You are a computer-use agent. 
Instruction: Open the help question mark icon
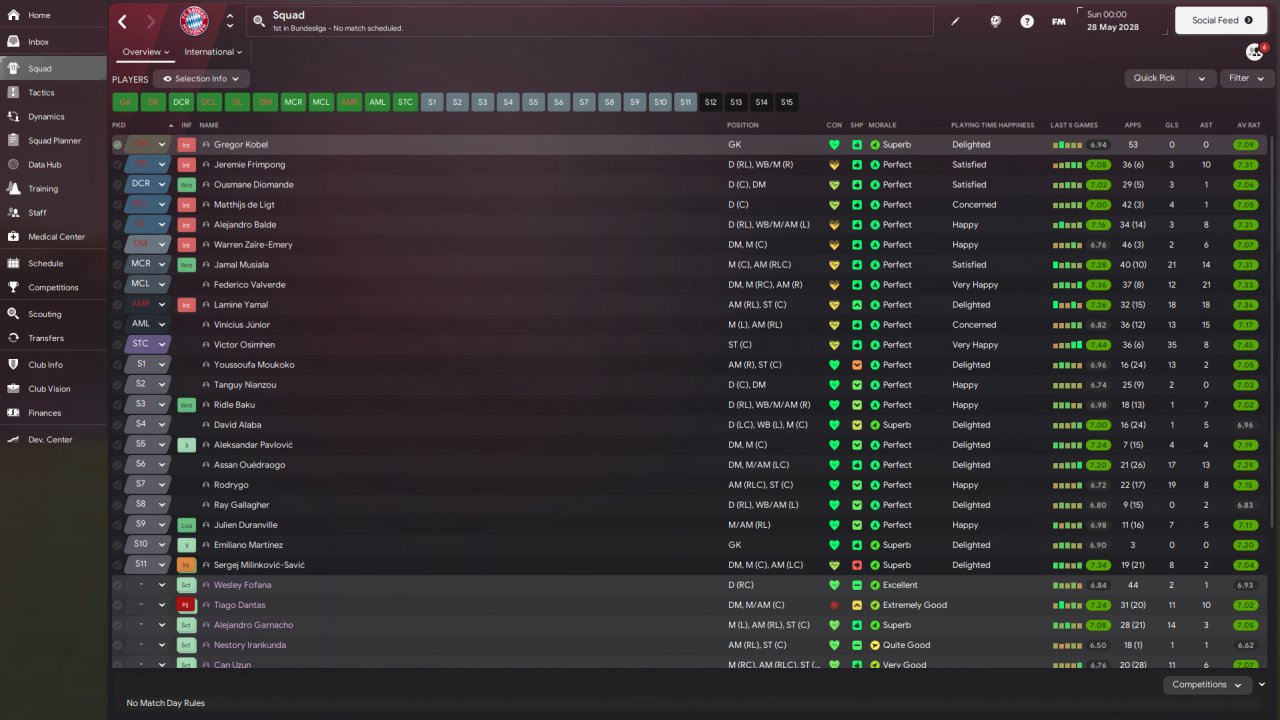pyautogui.click(x=1027, y=21)
